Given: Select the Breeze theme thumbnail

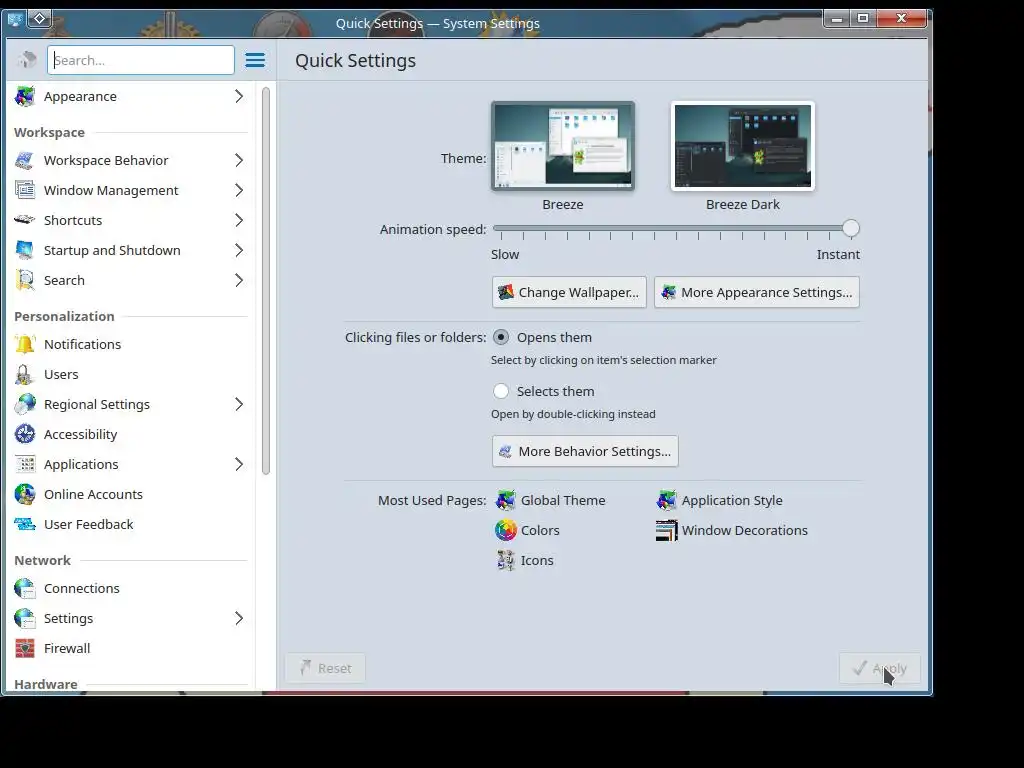Looking at the screenshot, I should (563, 146).
